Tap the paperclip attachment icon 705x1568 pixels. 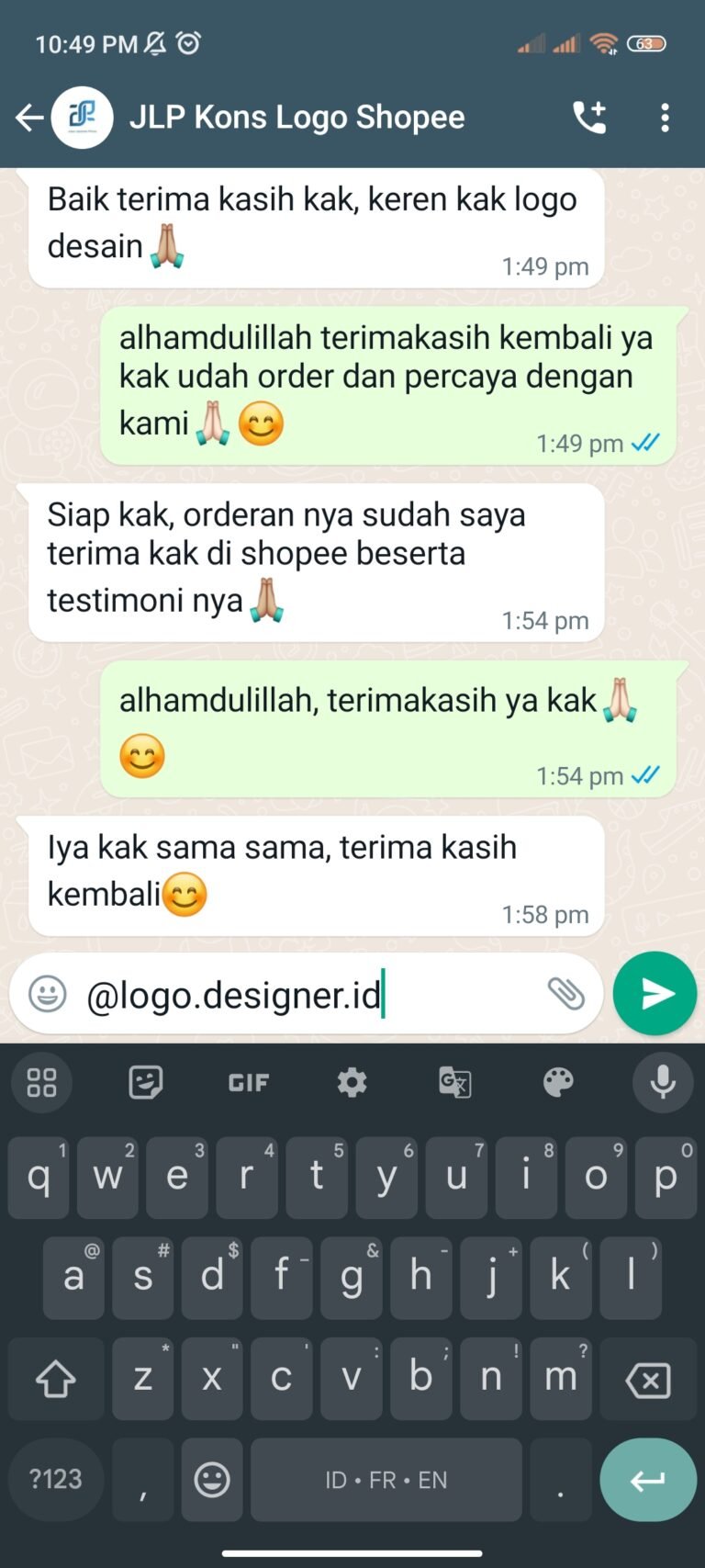(x=565, y=993)
